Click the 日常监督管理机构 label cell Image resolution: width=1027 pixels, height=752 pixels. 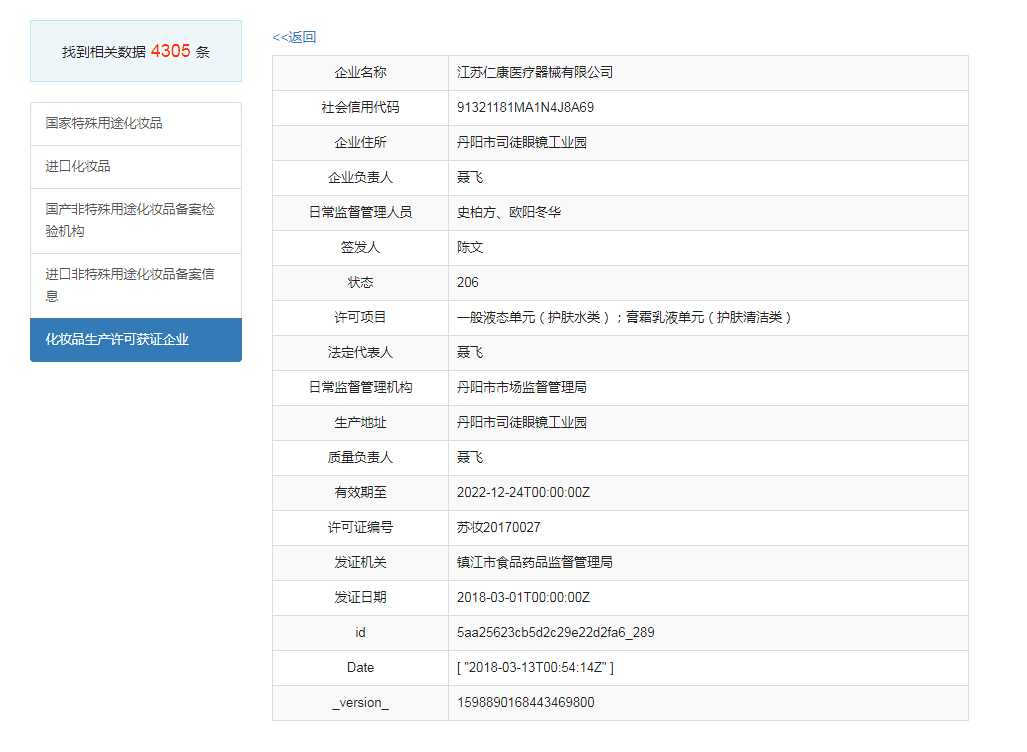(360, 388)
